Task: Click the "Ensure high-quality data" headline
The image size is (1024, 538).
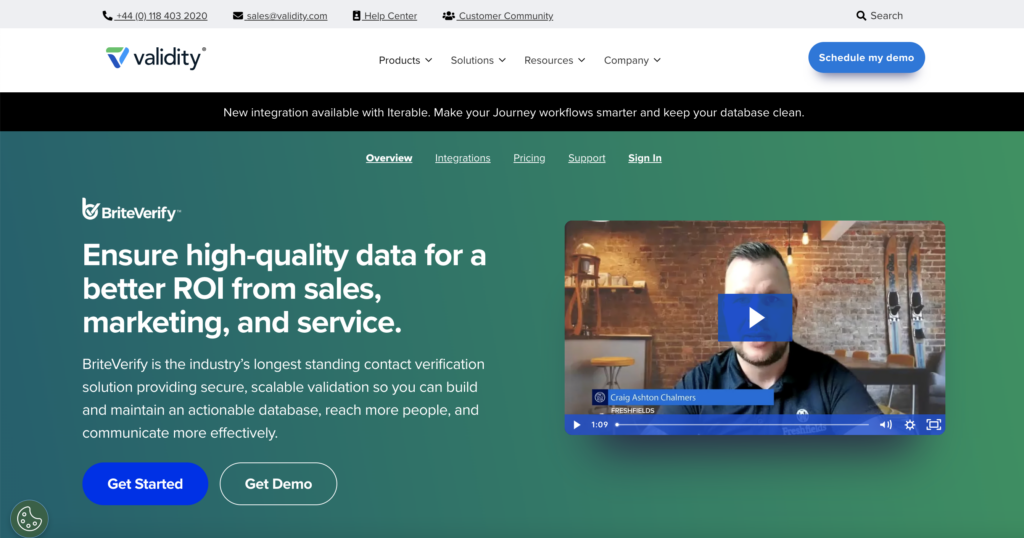Action: point(284,289)
